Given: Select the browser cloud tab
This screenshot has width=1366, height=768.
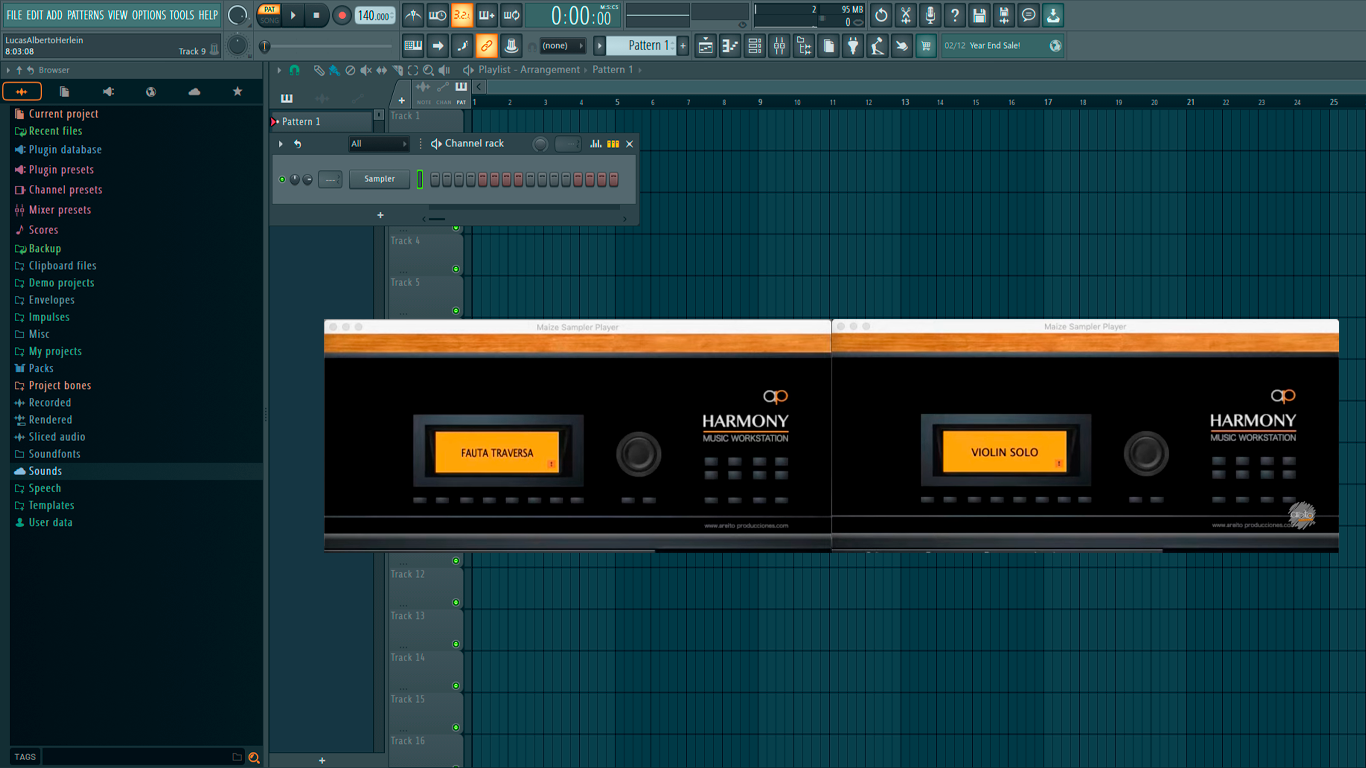Looking at the screenshot, I should pyautogui.click(x=194, y=91).
